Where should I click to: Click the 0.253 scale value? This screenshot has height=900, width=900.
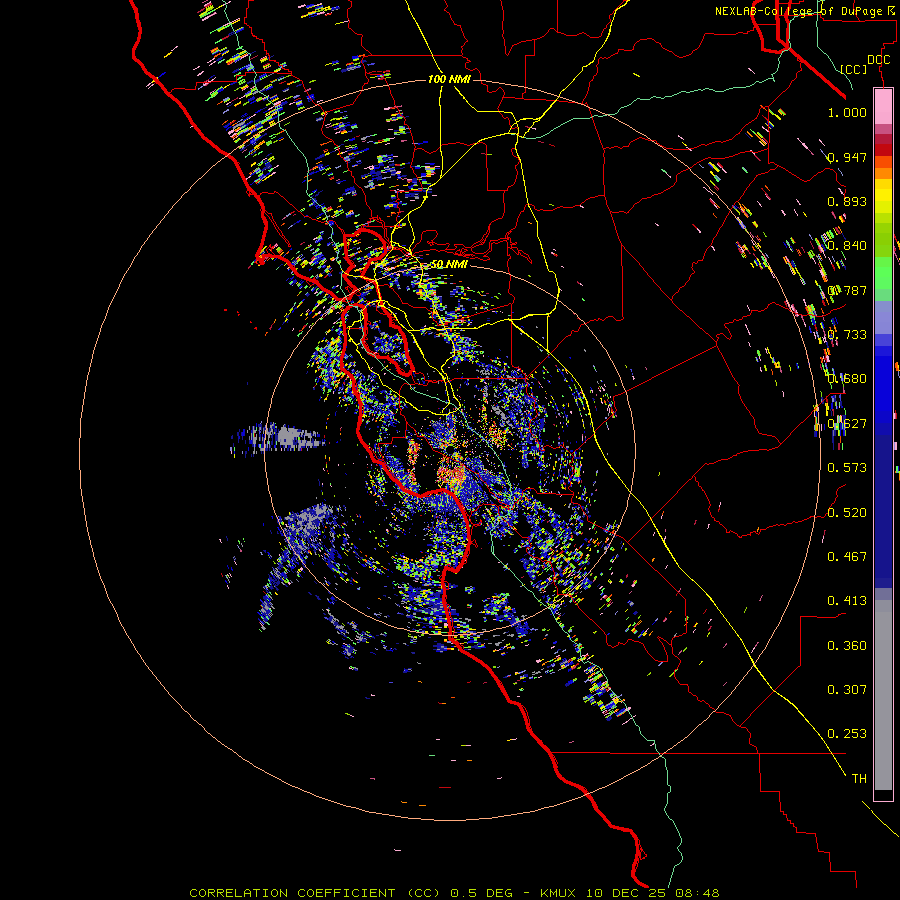pos(847,734)
